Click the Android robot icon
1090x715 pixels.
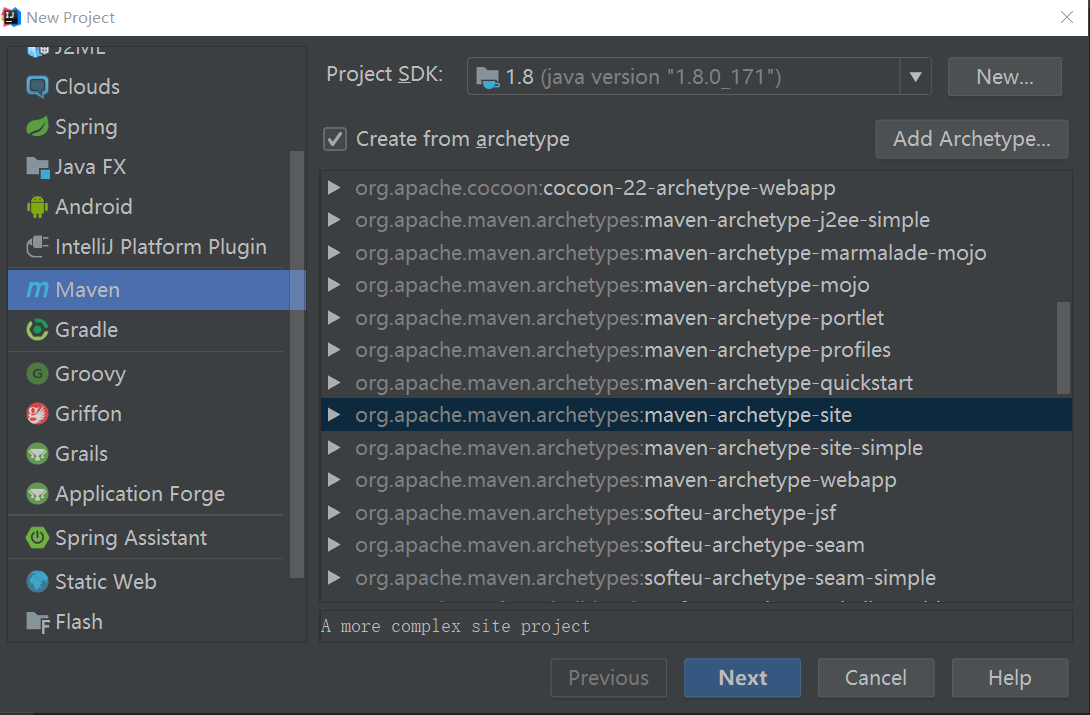point(37,207)
